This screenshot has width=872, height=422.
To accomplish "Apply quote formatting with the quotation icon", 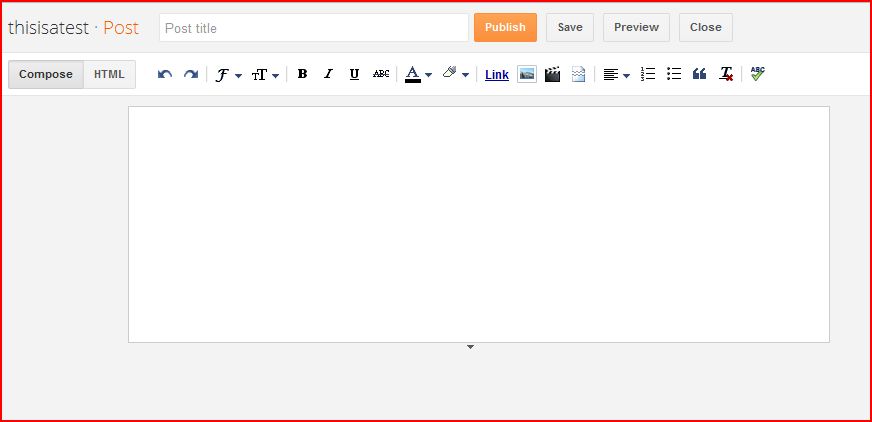I will [x=700, y=74].
